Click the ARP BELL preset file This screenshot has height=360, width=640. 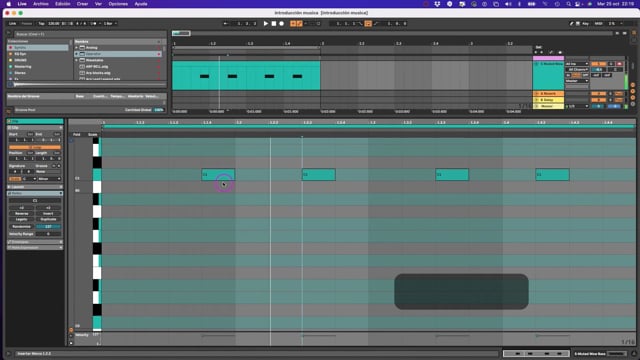97,67
